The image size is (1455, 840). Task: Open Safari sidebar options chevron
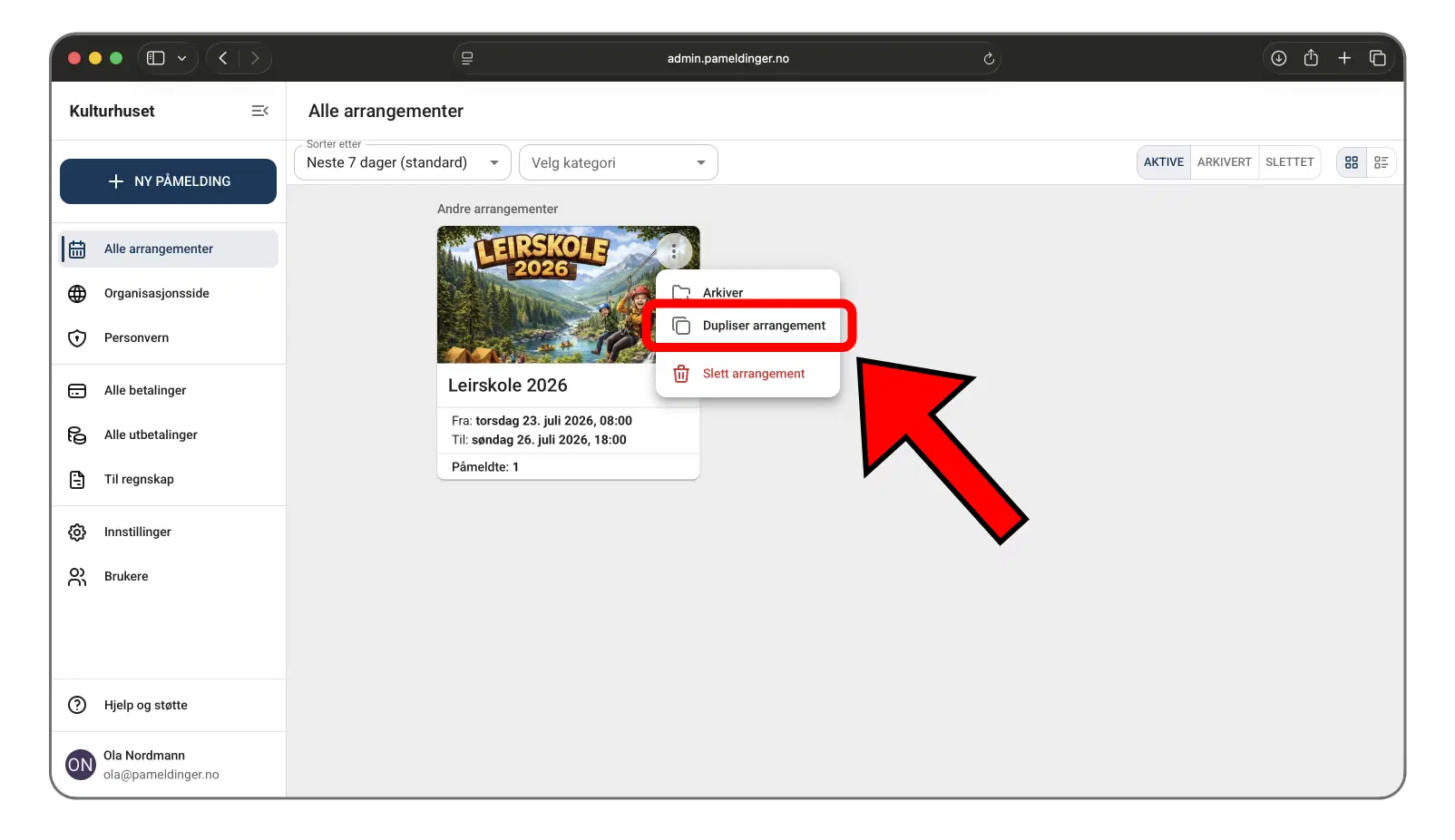point(182,58)
